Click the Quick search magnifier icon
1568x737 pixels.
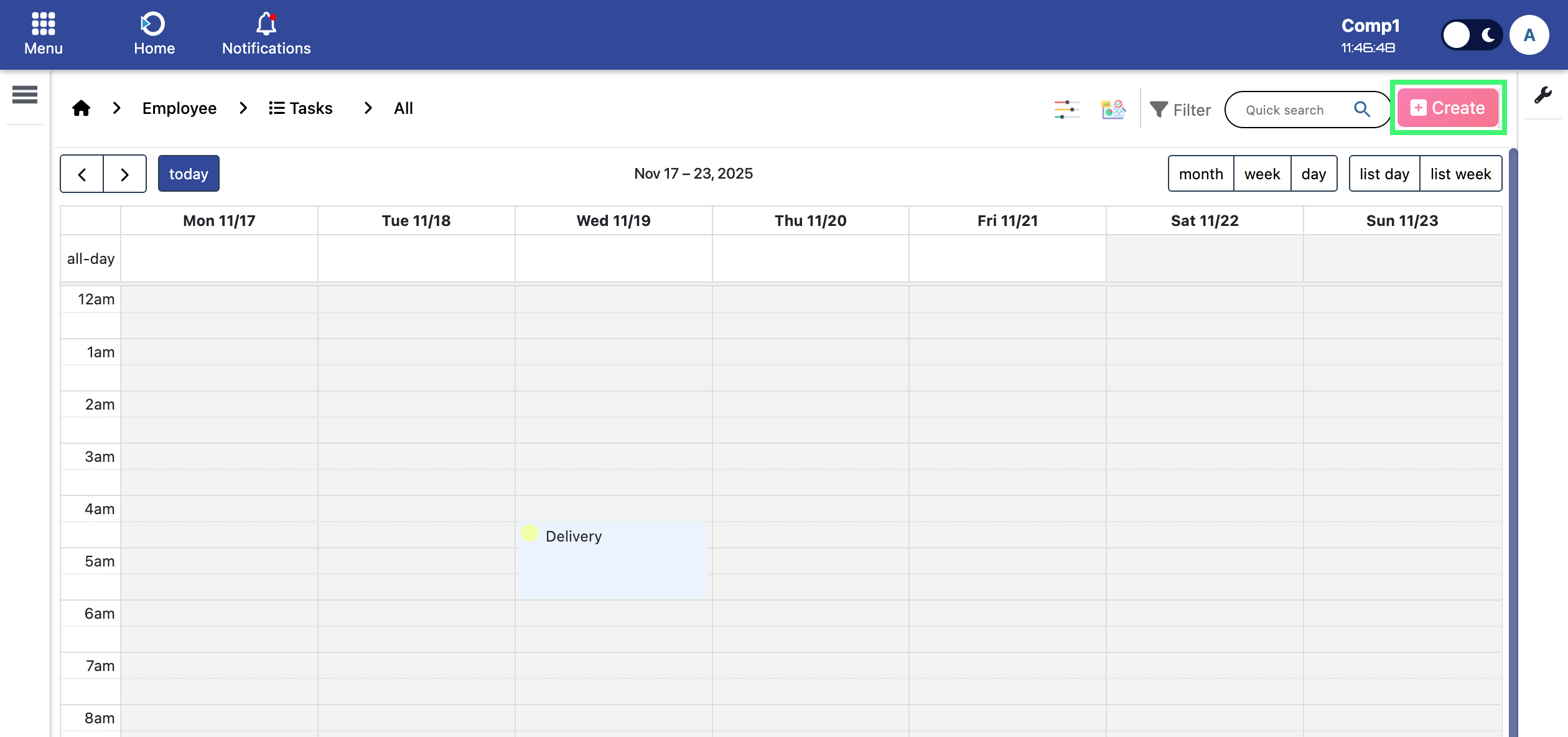[1362, 110]
